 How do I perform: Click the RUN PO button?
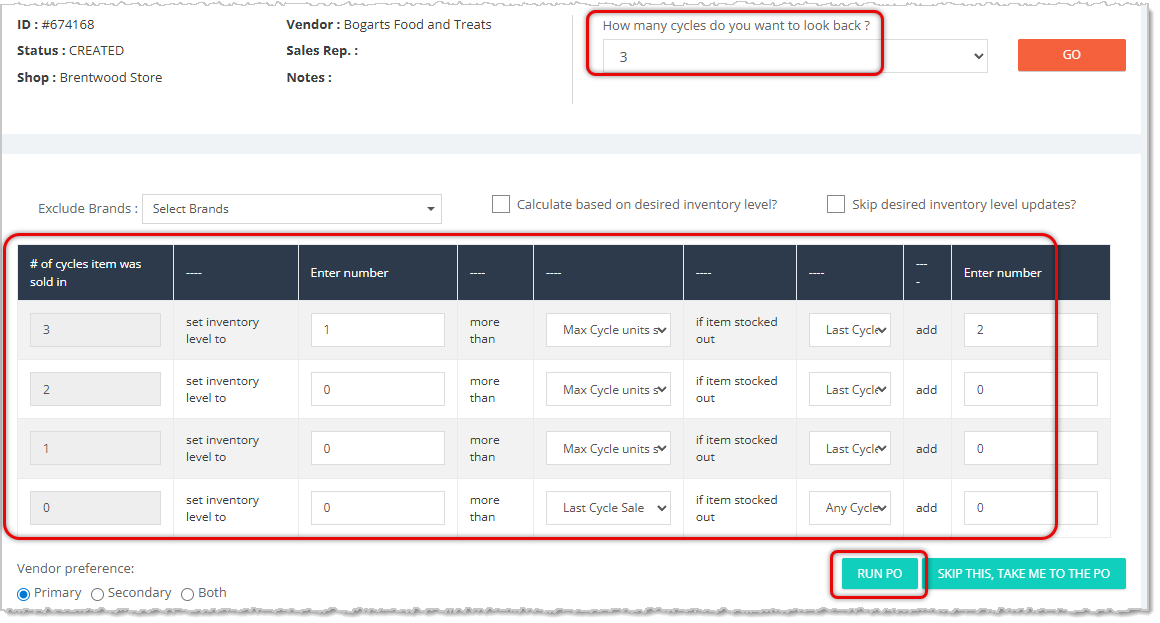(879, 573)
